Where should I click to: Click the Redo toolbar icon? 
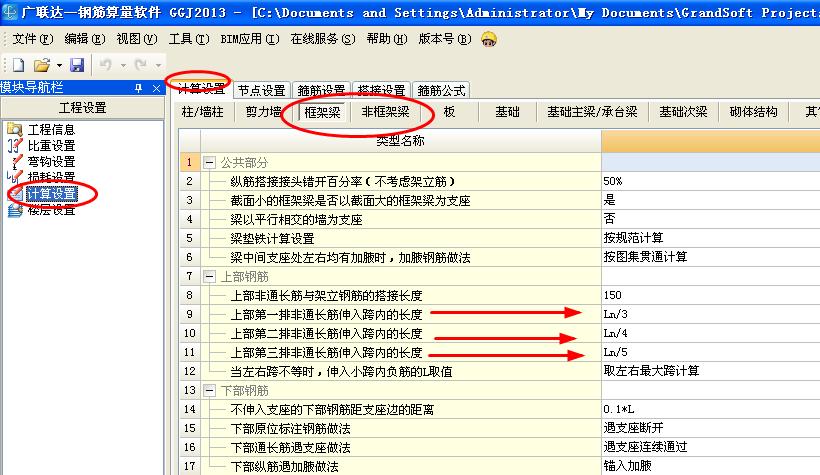pos(141,65)
